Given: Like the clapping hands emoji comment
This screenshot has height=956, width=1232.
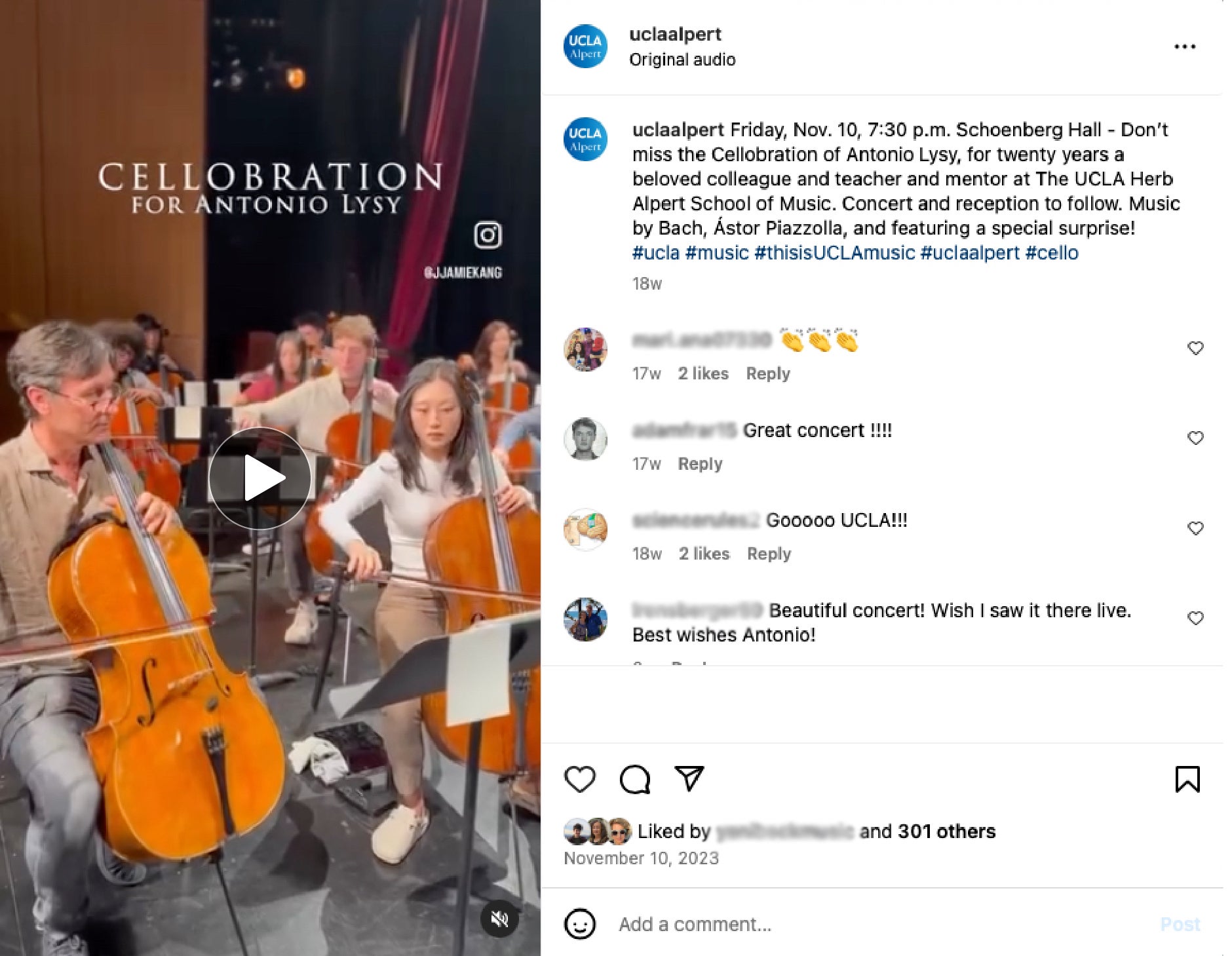Looking at the screenshot, I should click(1195, 348).
